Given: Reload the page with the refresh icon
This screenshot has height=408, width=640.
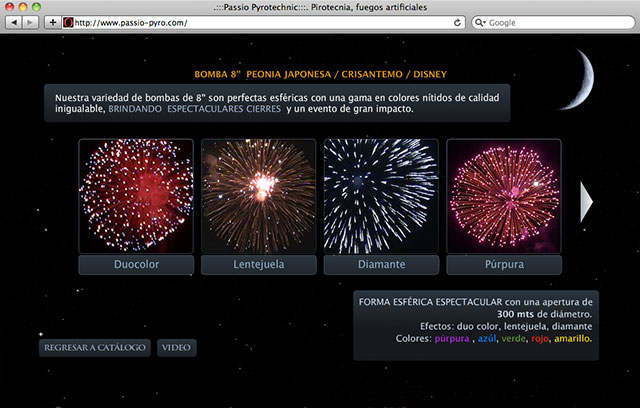Looking at the screenshot, I should point(457,22).
